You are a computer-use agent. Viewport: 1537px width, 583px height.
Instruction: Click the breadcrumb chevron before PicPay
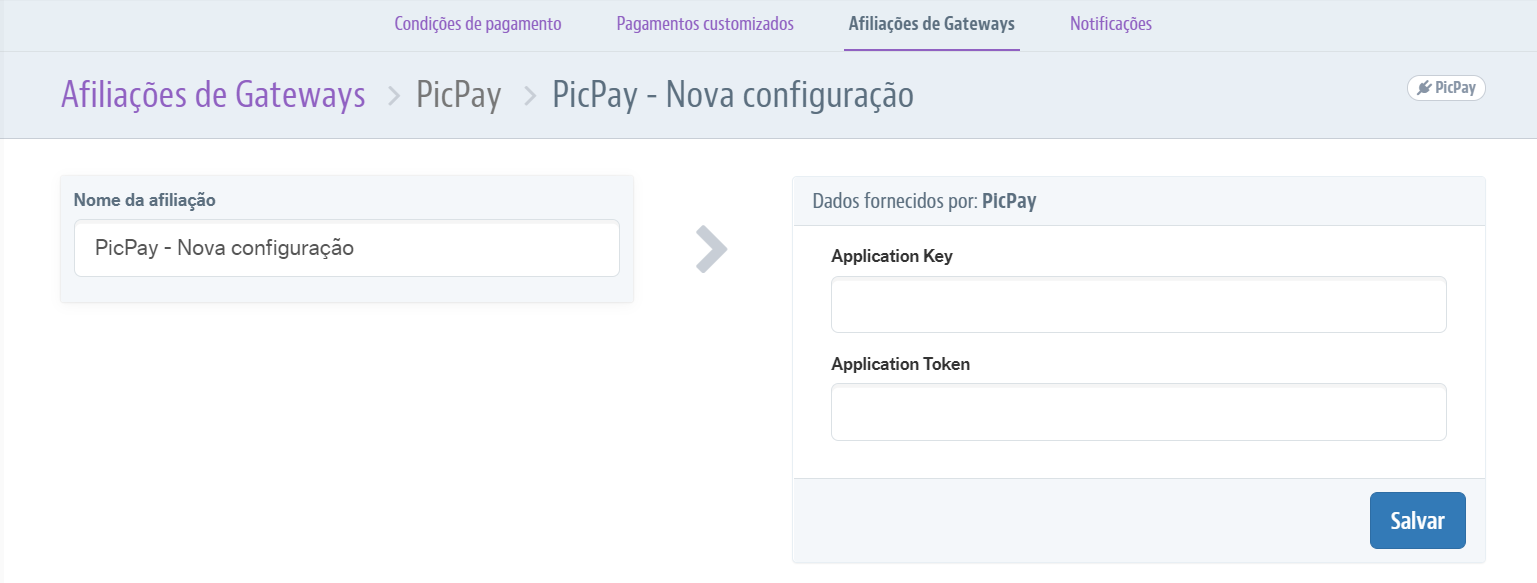[394, 96]
